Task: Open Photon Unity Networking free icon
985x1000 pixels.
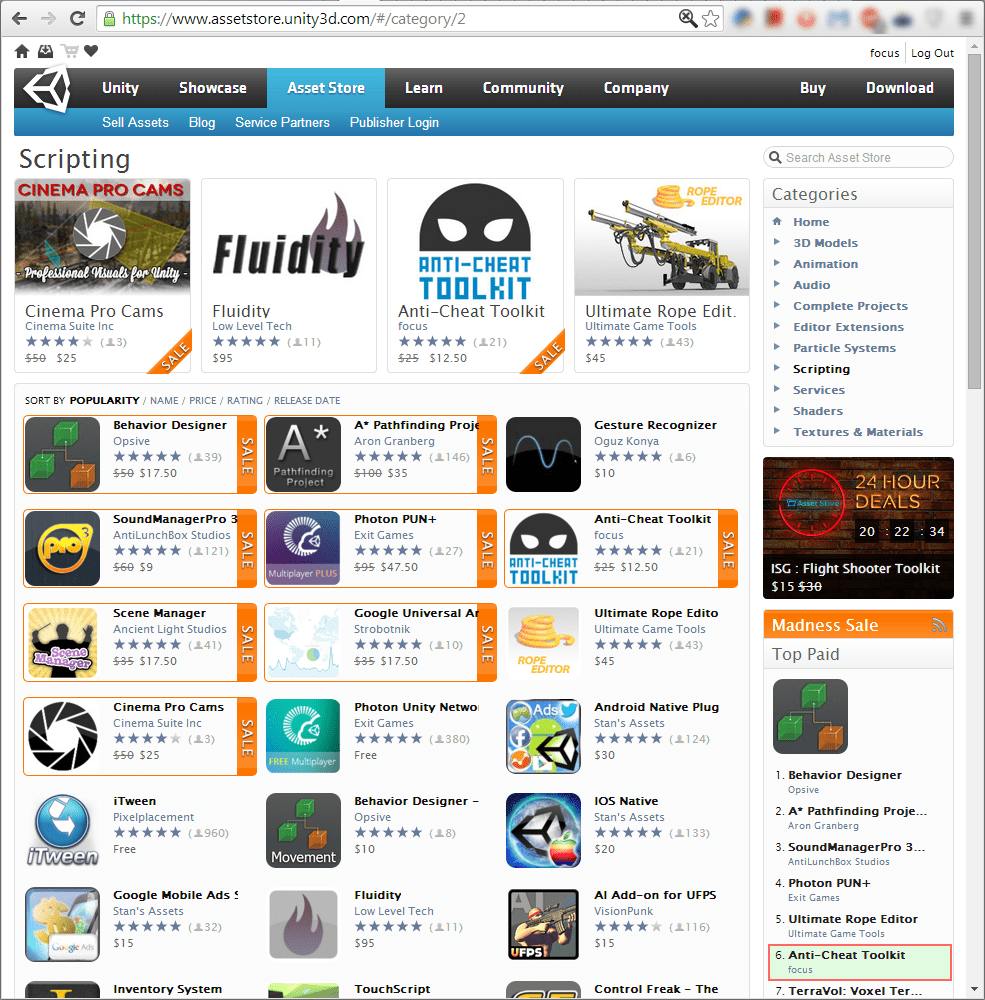Action: pyautogui.click(x=303, y=736)
